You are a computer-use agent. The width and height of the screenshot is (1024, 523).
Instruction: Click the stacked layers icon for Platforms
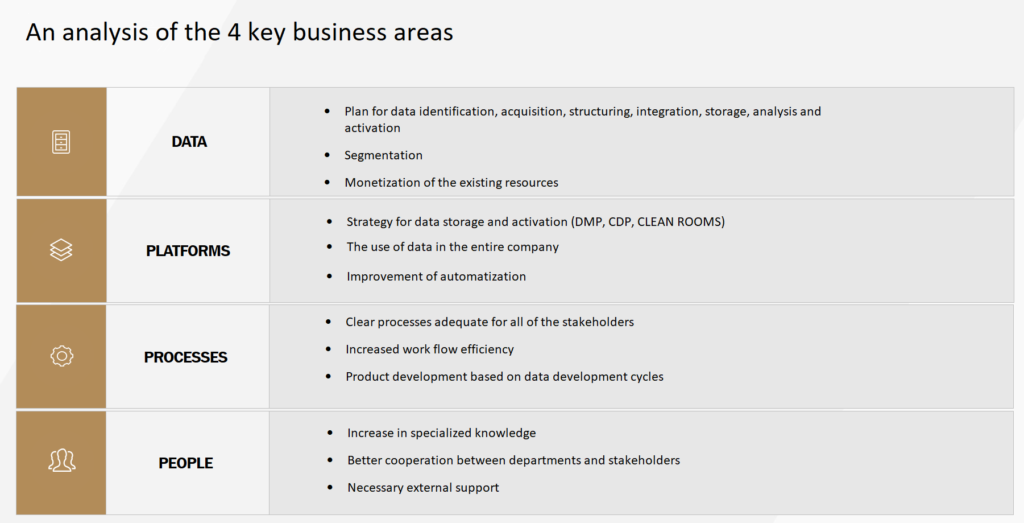tap(61, 250)
